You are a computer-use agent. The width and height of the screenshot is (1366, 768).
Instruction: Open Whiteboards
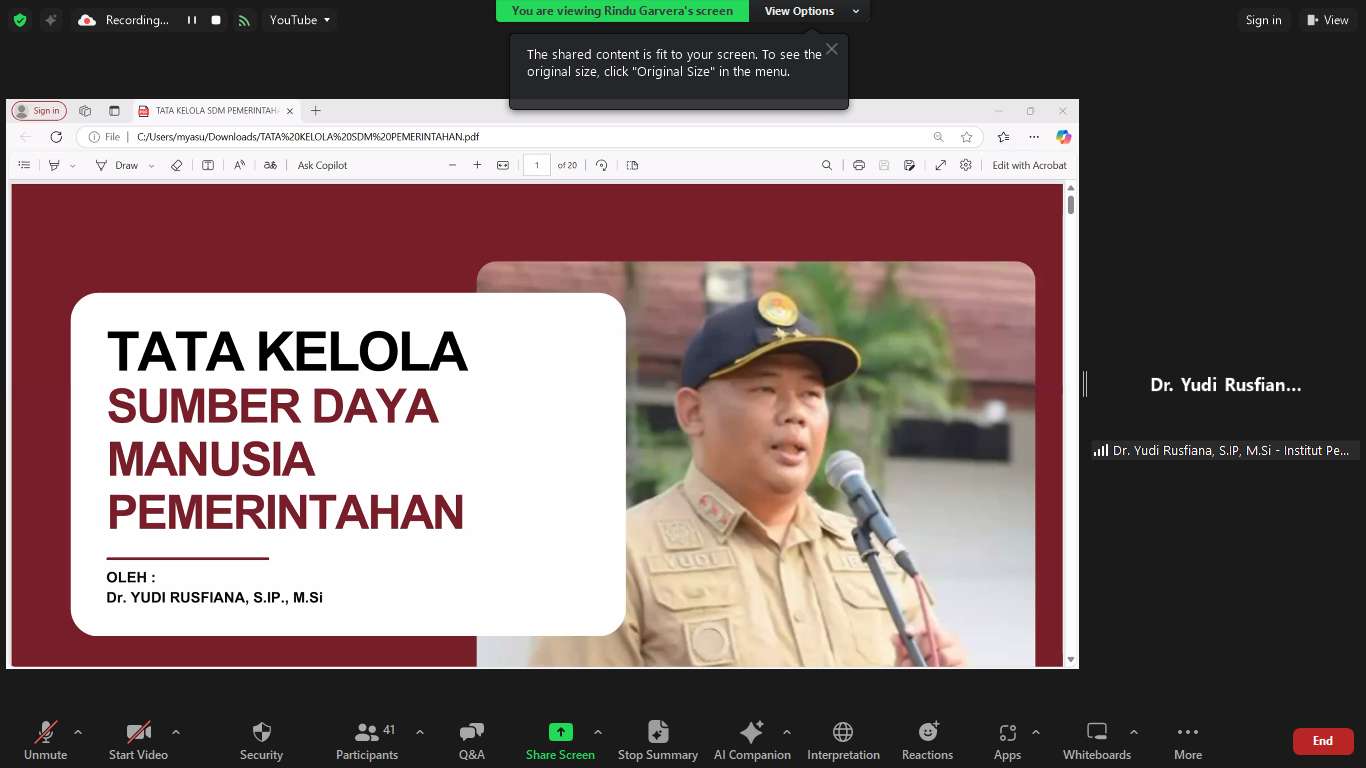pos(1096,732)
